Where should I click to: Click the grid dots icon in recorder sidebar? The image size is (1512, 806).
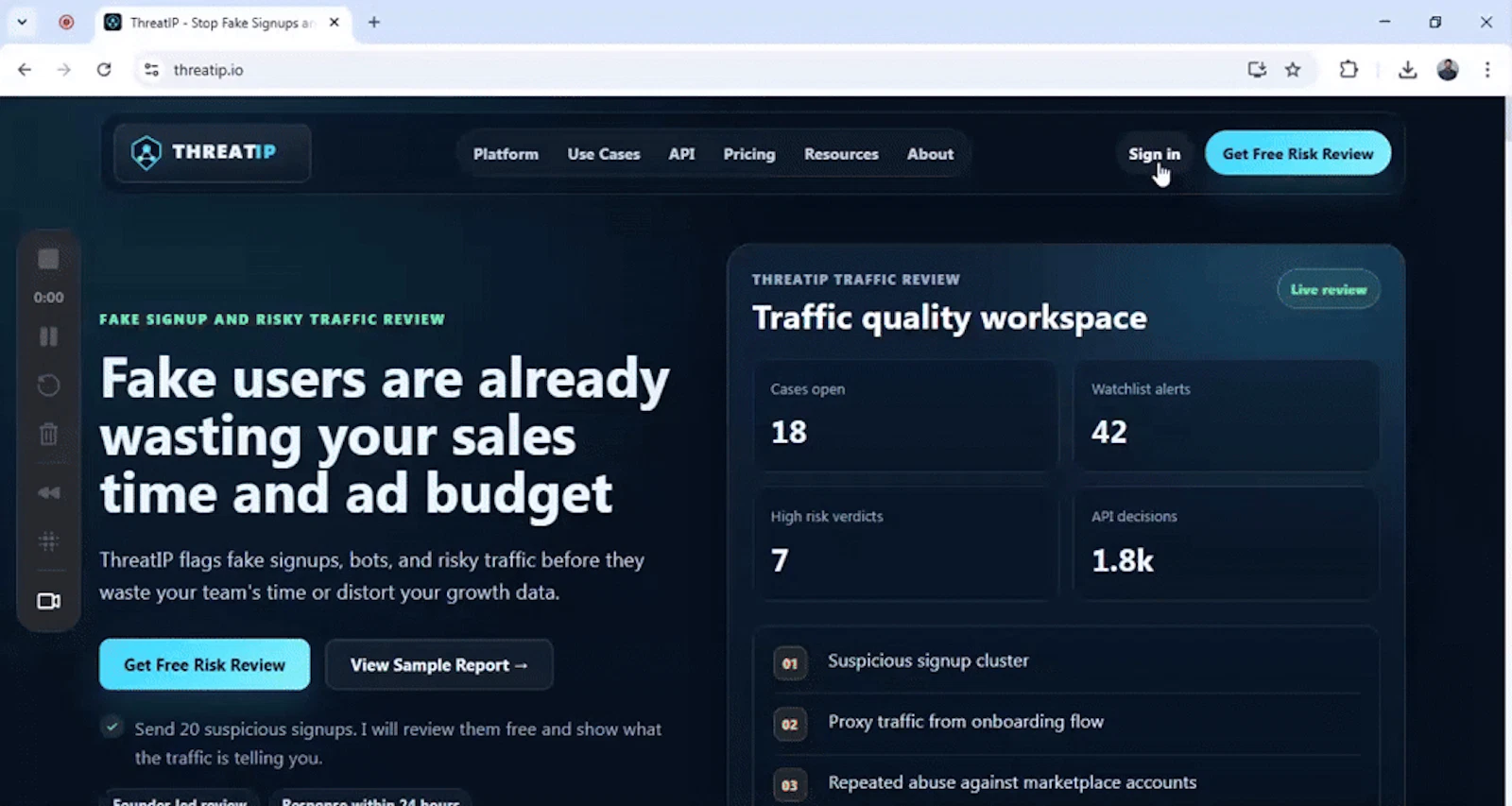click(x=48, y=540)
